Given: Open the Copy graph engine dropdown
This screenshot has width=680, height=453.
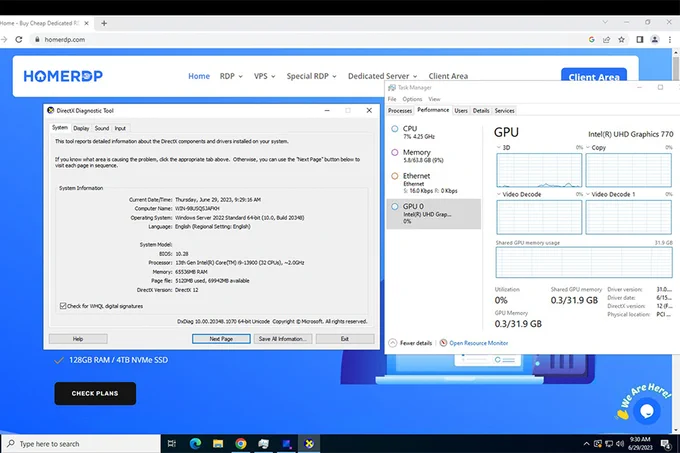Looking at the screenshot, I should point(588,147).
